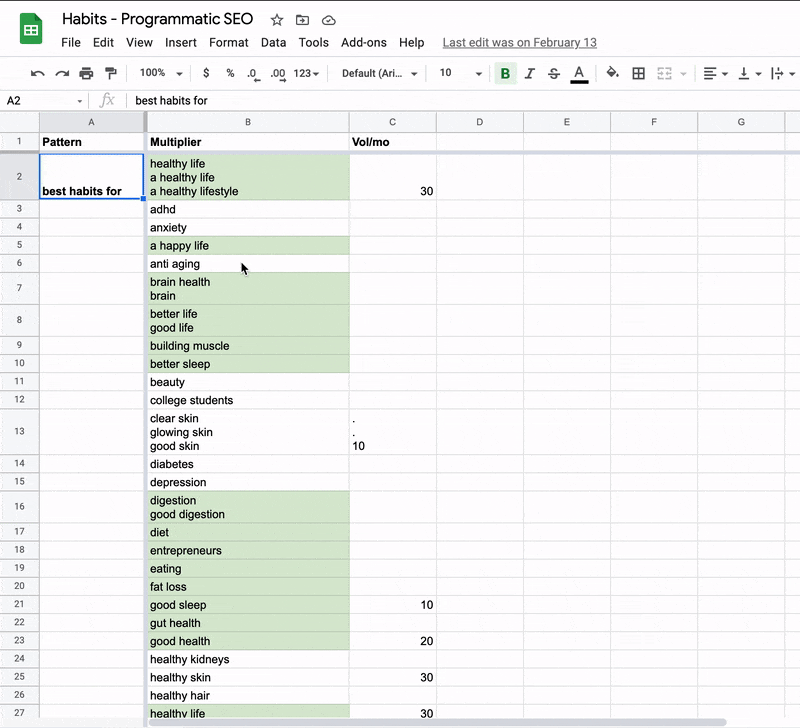Open the Add-ons menu
This screenshot has width=800, height=728.
(x=363, y=43)
